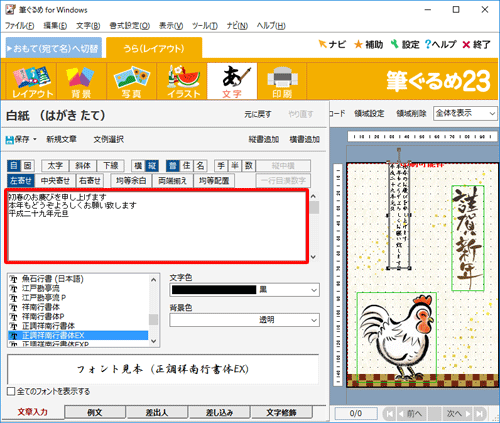The width and height of the screenshot is (500, 423).
Task: Select the 住 address style toggle
Action: click(x=187, y=166)
